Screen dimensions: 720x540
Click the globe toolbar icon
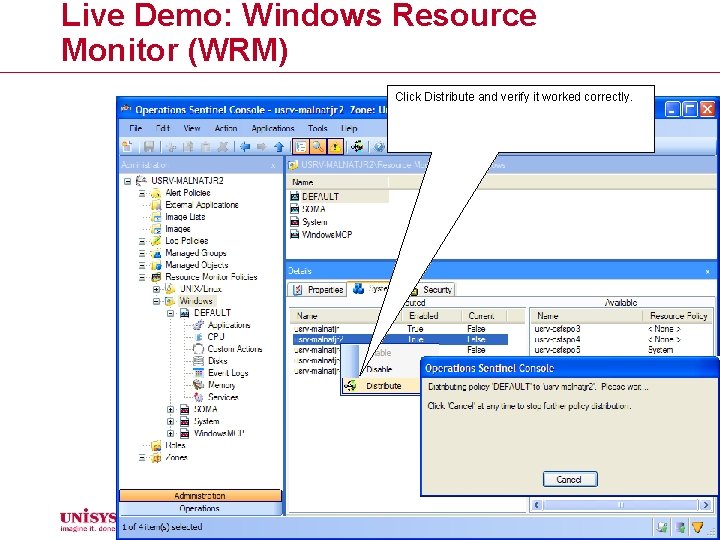[379, 146]
